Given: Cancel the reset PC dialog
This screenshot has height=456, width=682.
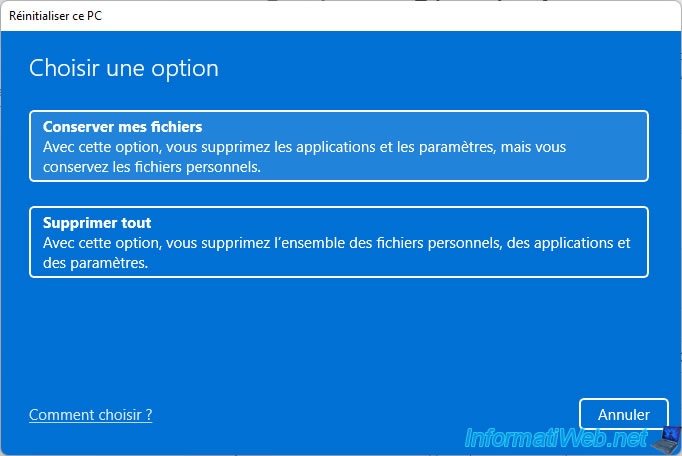Looking at the screenshot, I should point(624,414).
